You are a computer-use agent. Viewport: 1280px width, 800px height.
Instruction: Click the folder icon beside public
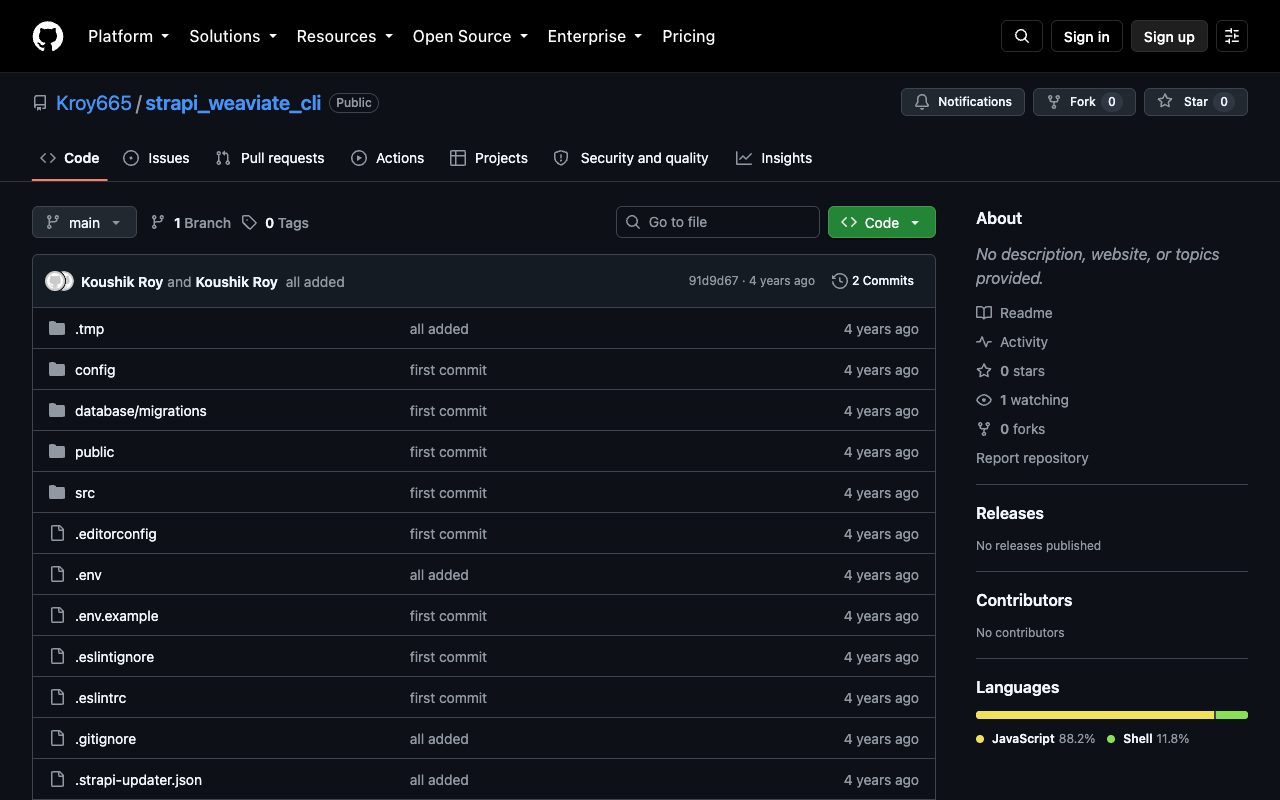57,452
